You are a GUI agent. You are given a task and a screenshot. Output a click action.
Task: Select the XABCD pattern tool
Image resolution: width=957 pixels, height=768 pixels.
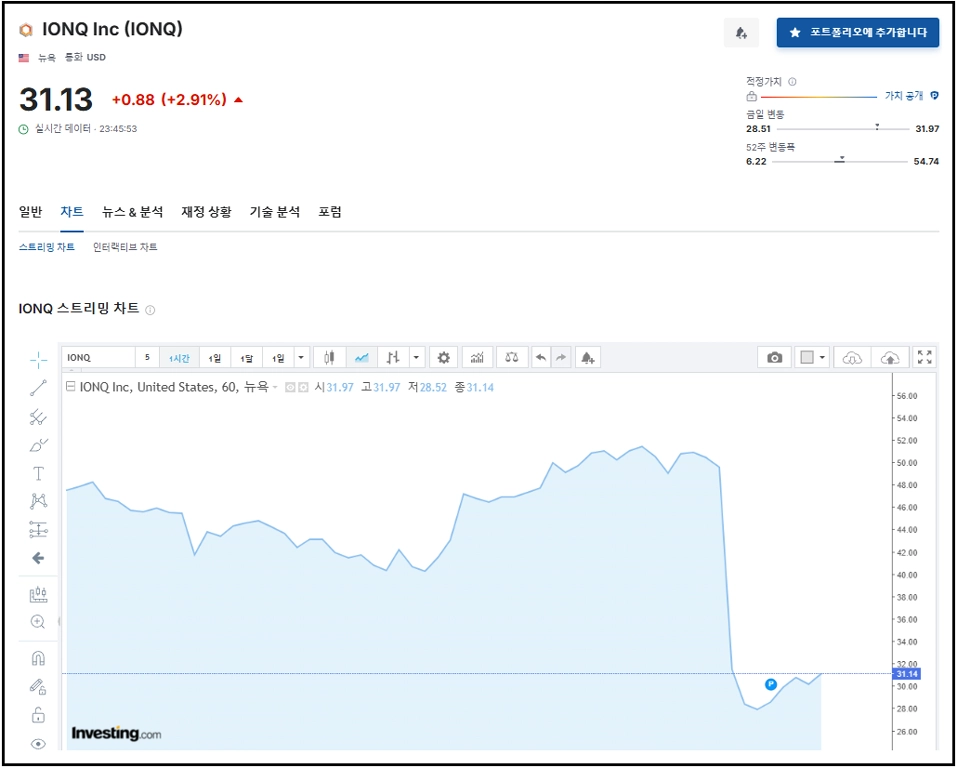click(x=38, y=501)
